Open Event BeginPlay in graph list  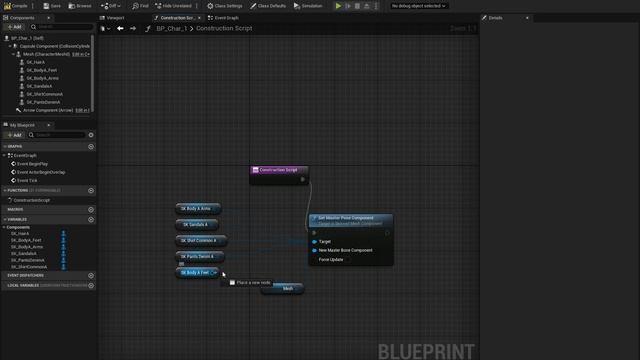(29, 164)
